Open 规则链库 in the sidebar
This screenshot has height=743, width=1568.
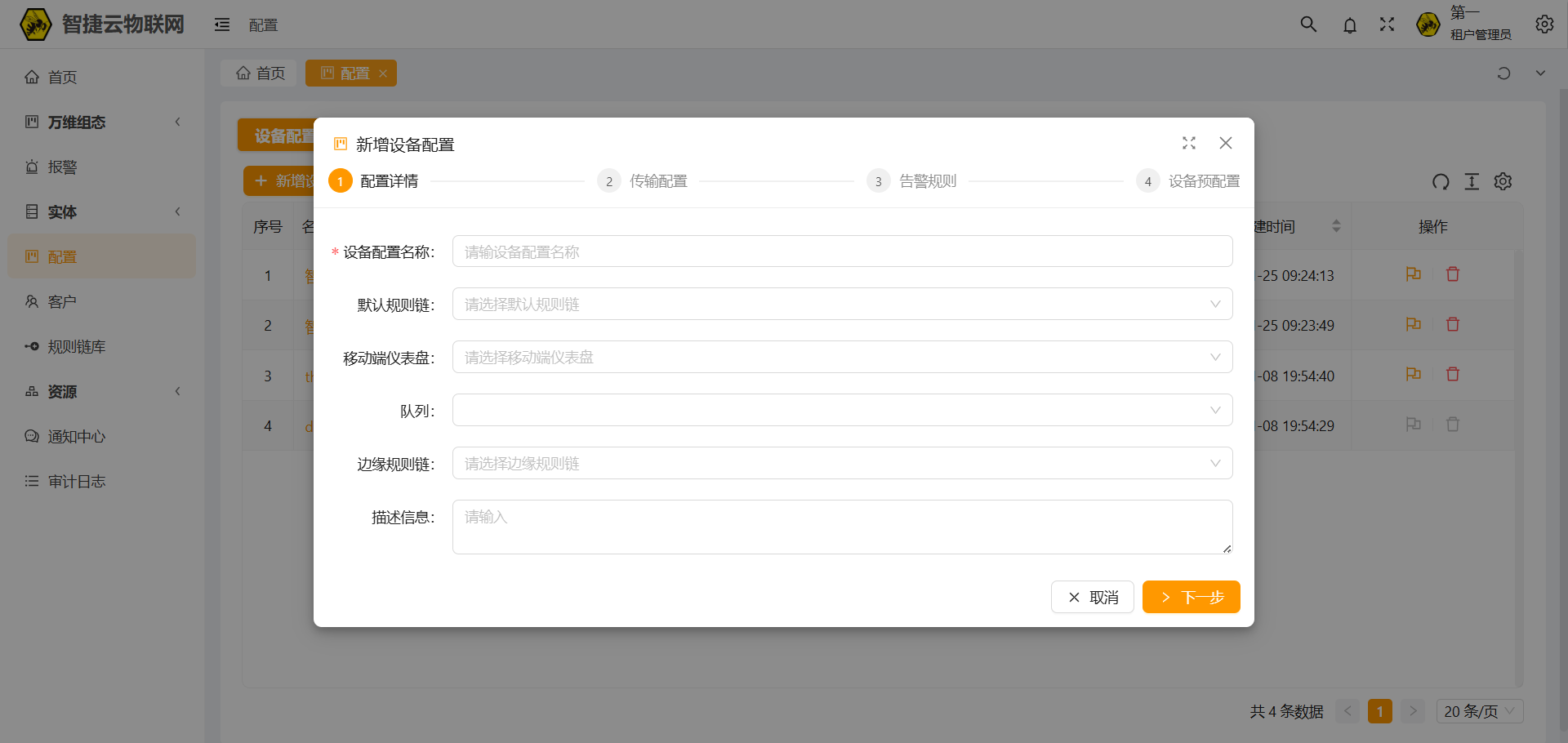tap(102, 346)
